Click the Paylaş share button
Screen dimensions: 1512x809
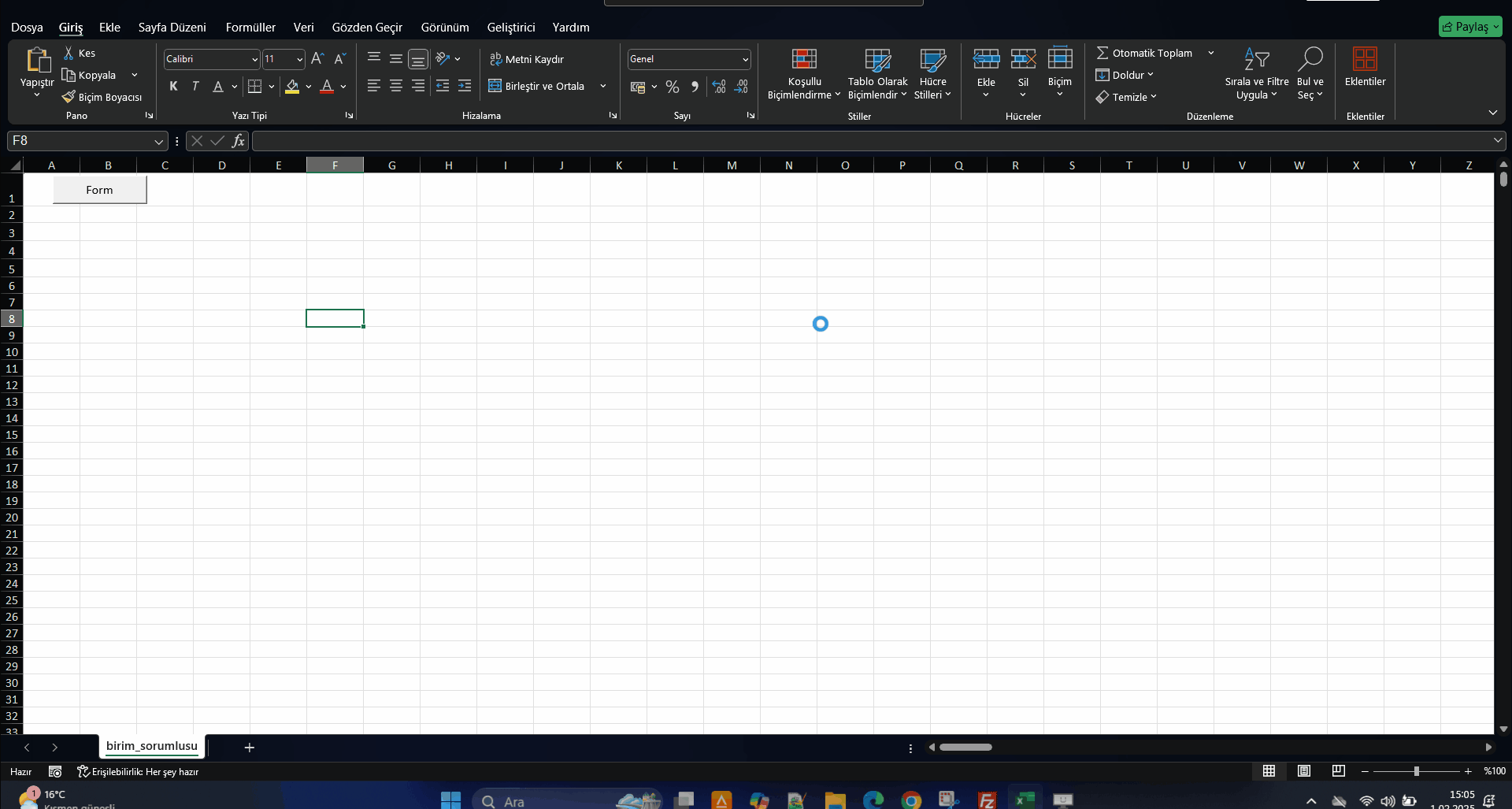point(1470,27)
